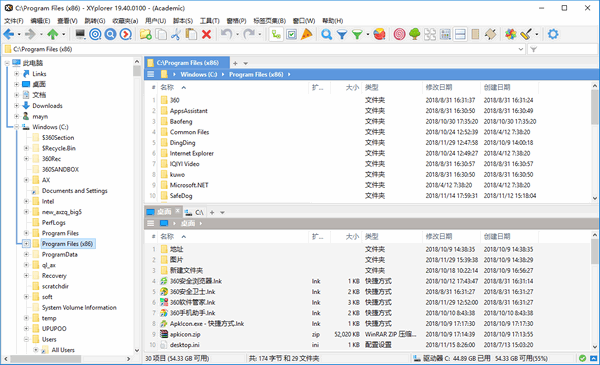Click the tilted beige pane toolbar icon
The width and height of the screenshot is (600, 365).
[491, 34]
